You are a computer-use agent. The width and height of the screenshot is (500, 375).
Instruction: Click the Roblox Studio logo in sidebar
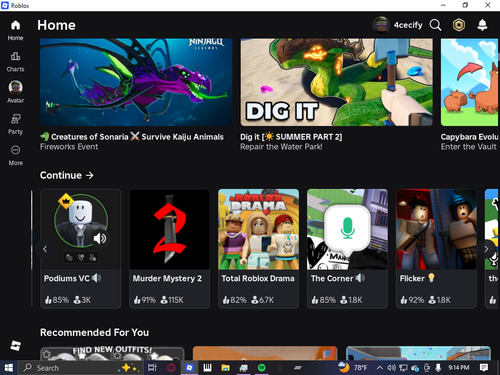click(x=15, y=345)
